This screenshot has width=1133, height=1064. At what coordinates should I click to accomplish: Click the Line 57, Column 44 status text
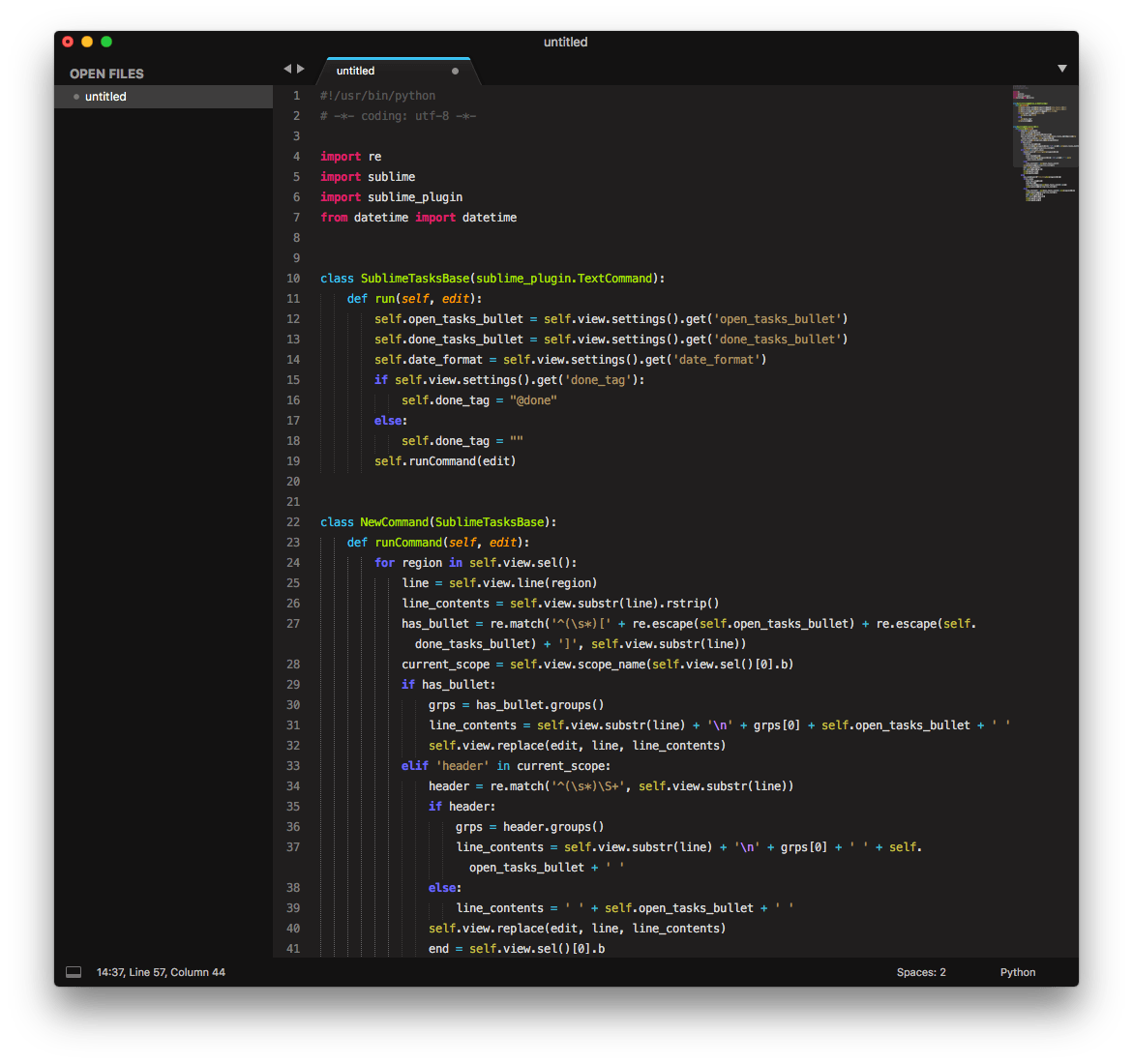tap(161, 971)
